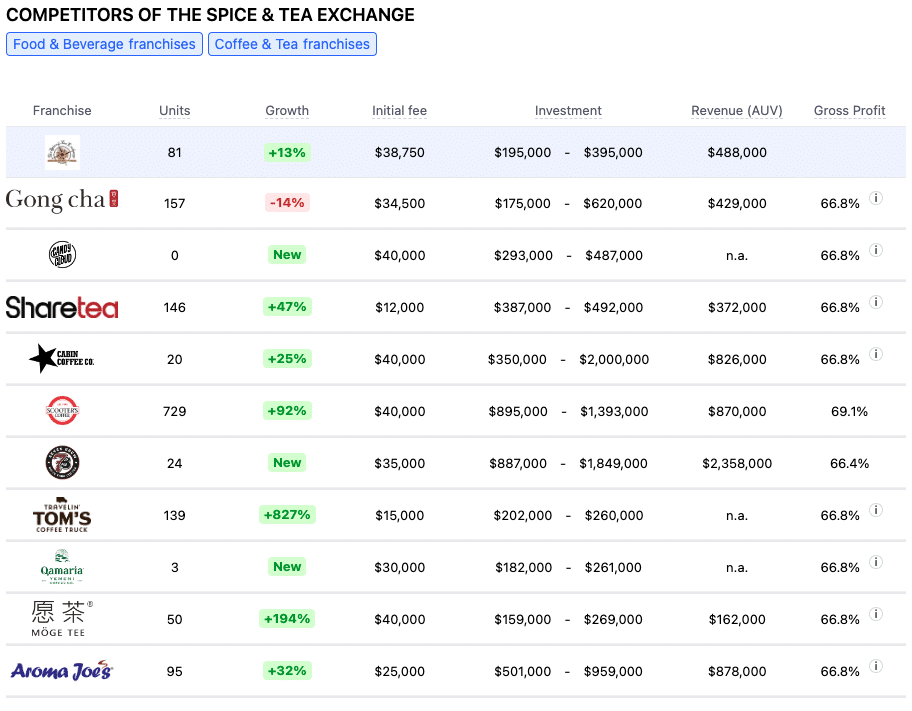Click info icon in Gong cha row
Viewport: 912px width, 711px height.
876,198
